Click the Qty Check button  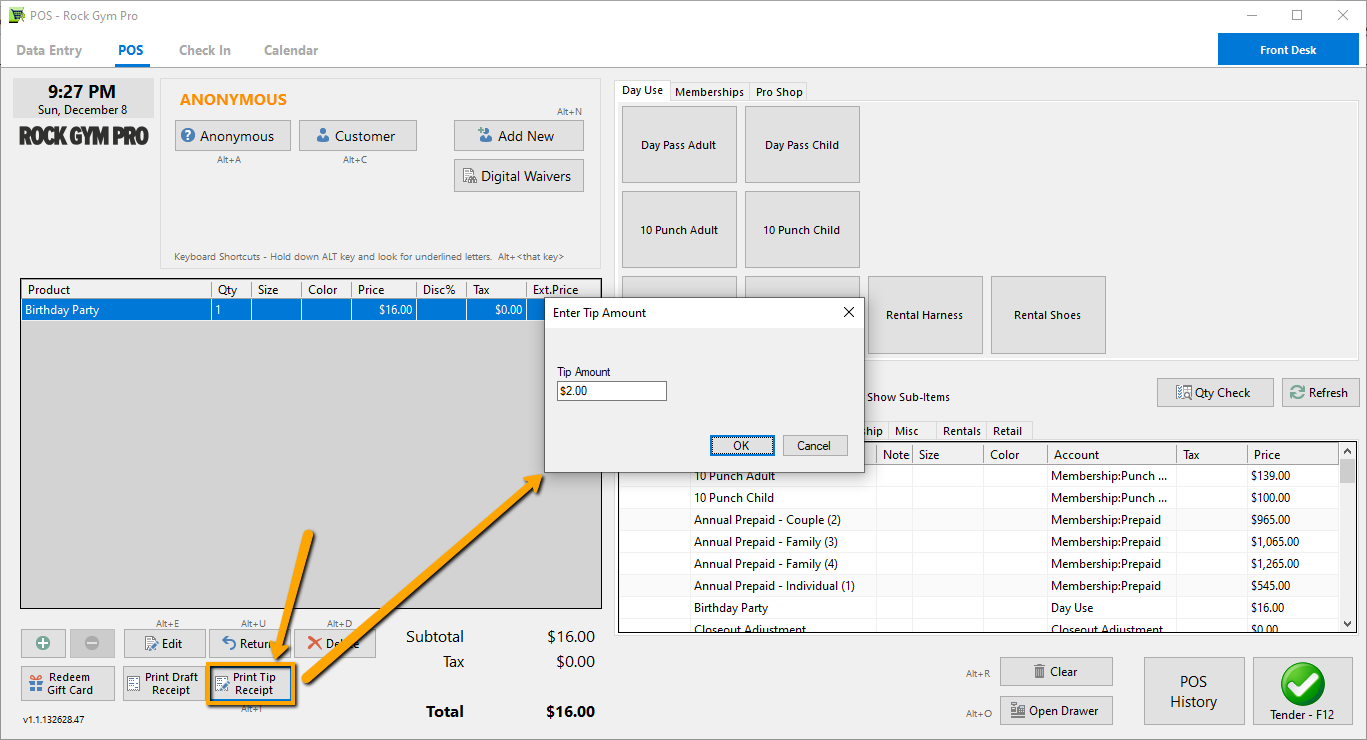(x=1215, y=392)
